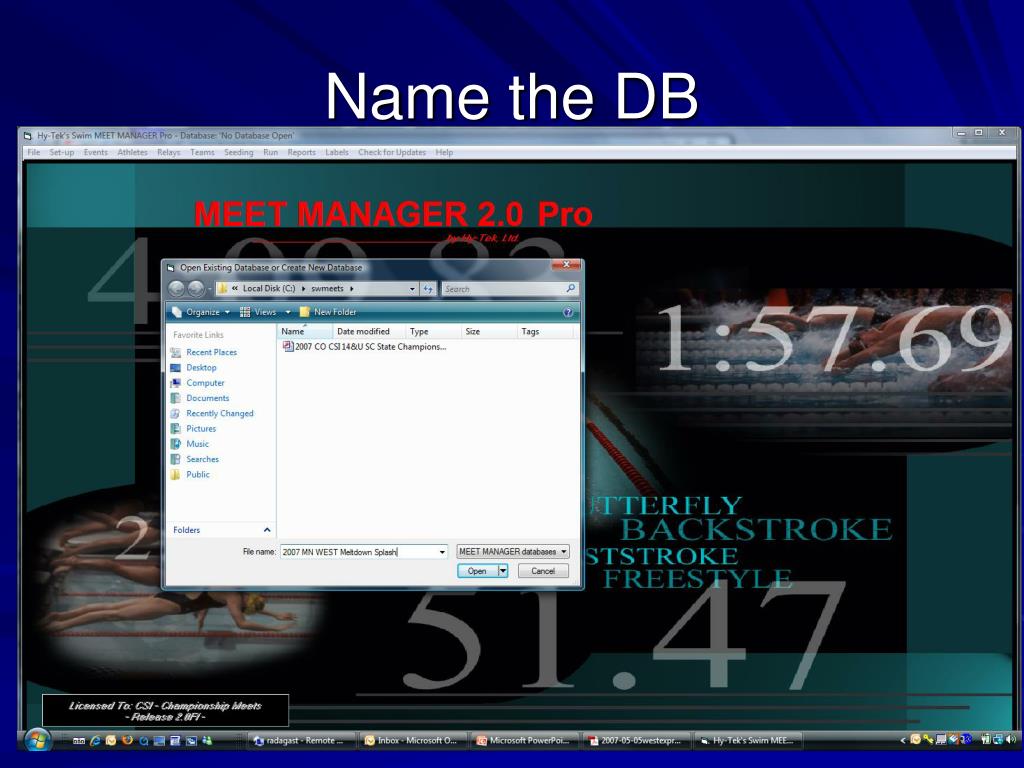Open the Run menu
Viewport: 1024px width, 768px height.
click(x=270, y=152)
